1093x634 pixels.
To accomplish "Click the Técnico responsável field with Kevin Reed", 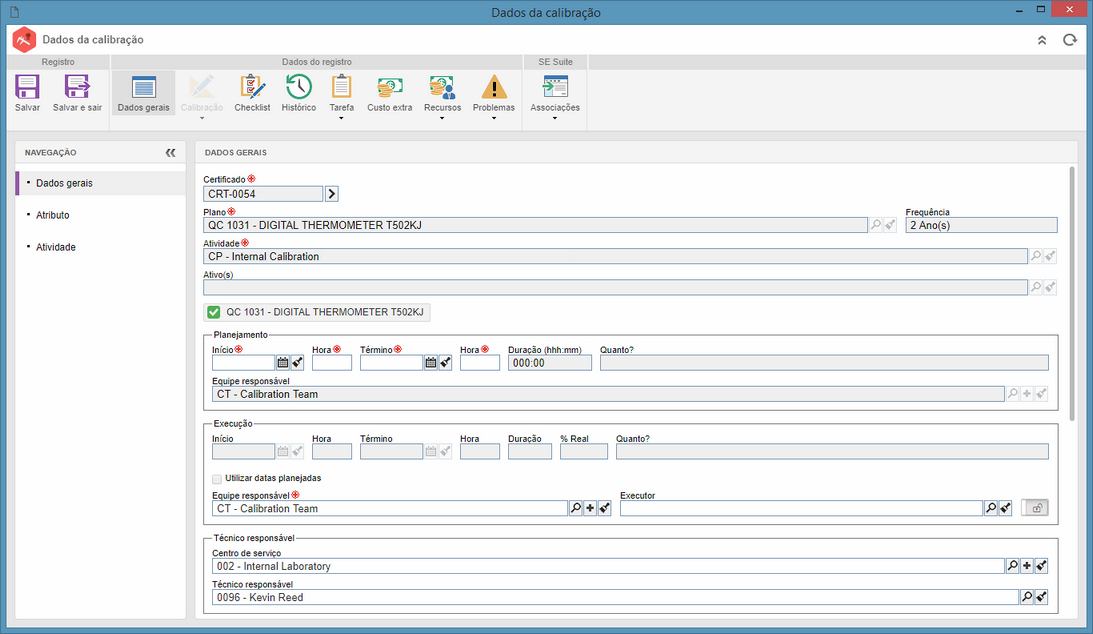I will click(x=615, y=597).
